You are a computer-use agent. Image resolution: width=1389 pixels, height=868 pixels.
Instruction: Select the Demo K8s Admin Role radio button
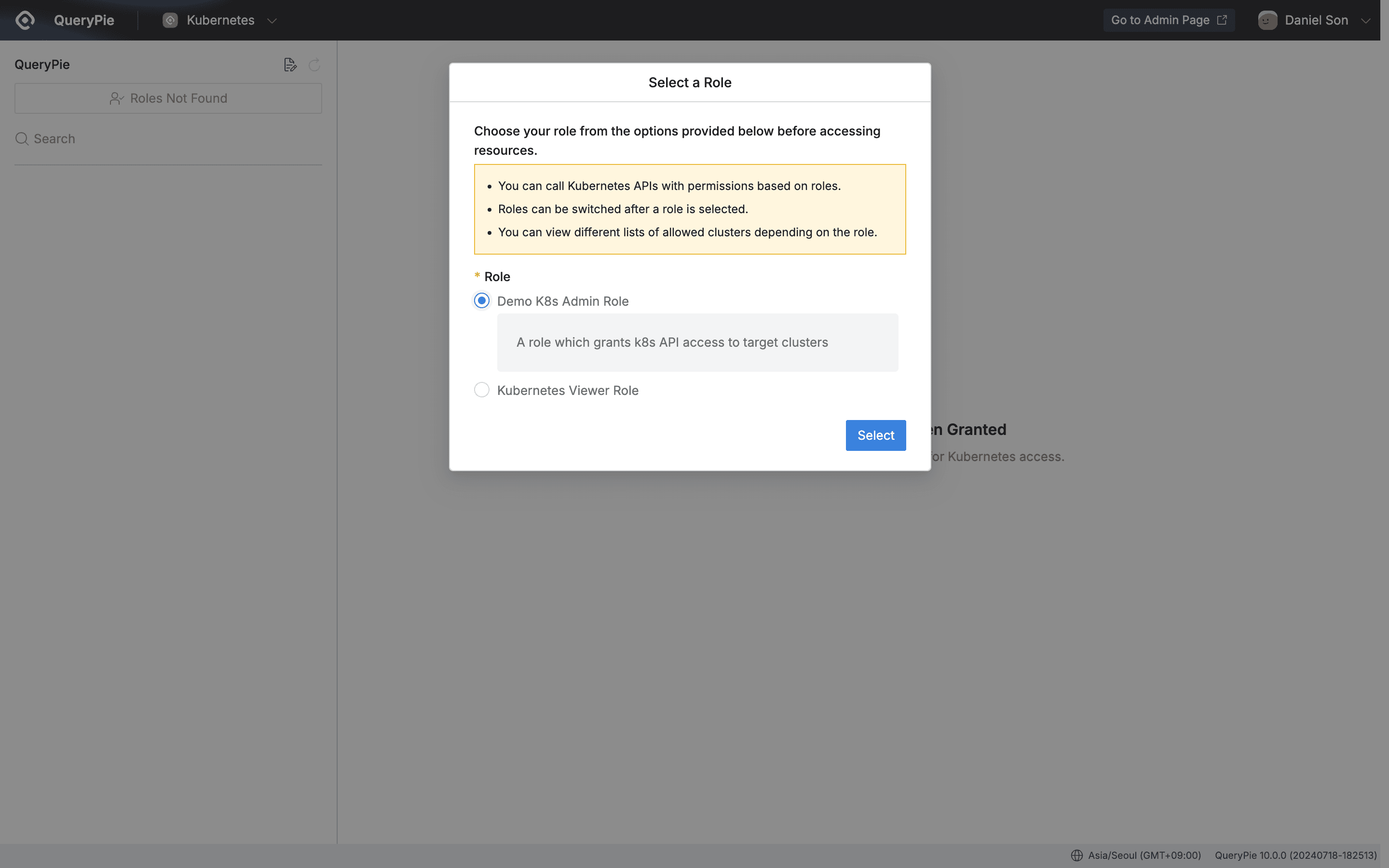click(481, 300)
